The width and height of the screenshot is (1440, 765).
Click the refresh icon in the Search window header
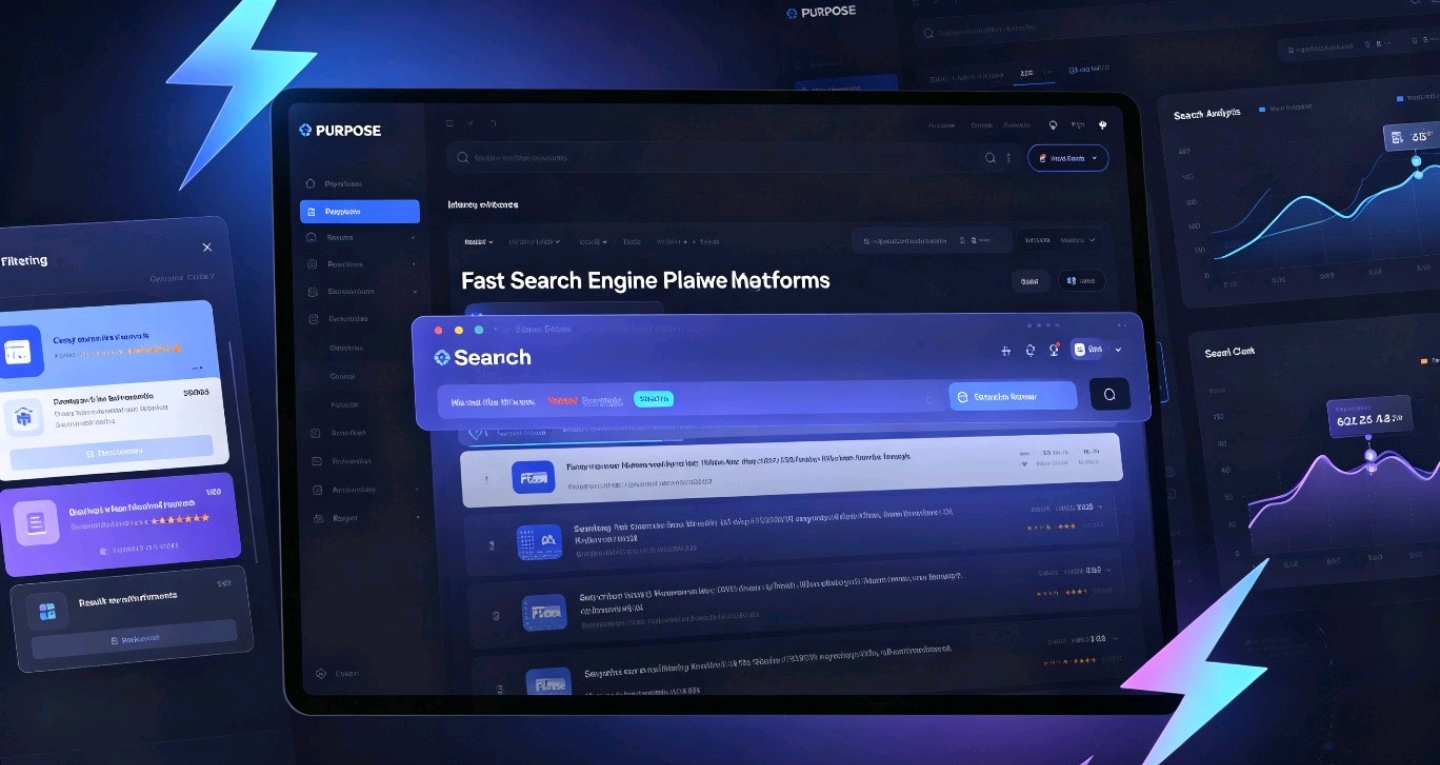1030,351
